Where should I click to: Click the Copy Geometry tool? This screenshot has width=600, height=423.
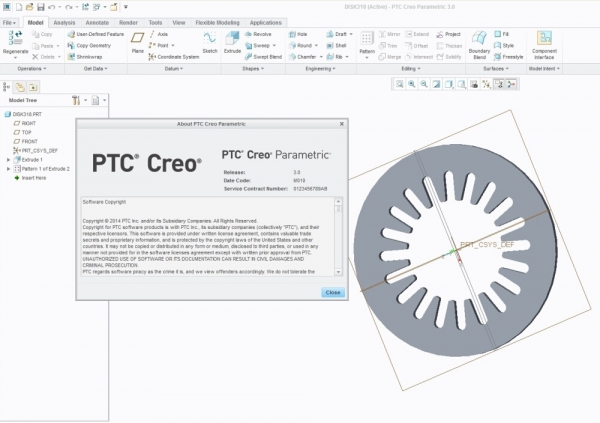tap(89, 46)
